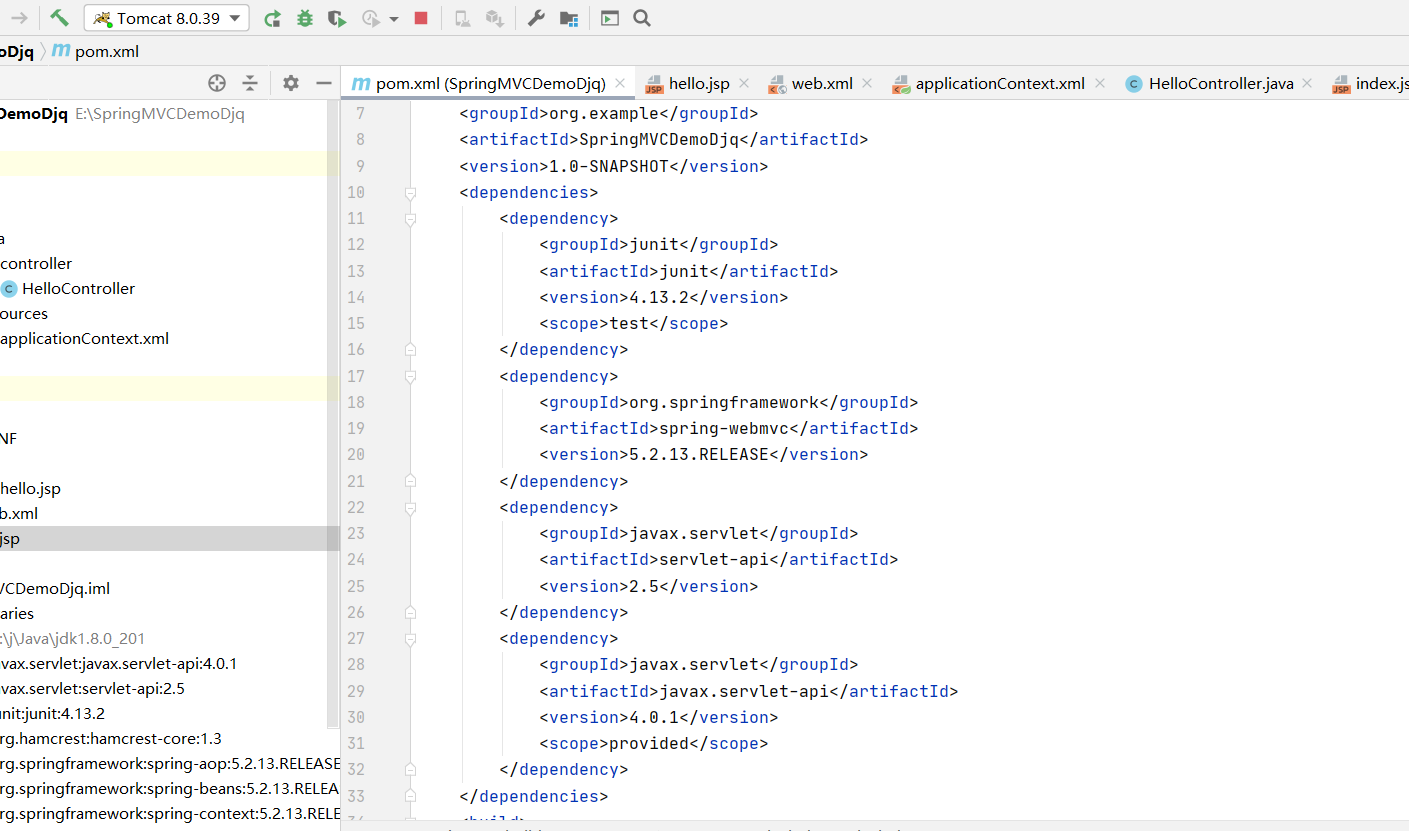Select spring-beans:5.2.13 library entry
The width and height of the screenshot is (1409, 831).
tap(170, 788)
